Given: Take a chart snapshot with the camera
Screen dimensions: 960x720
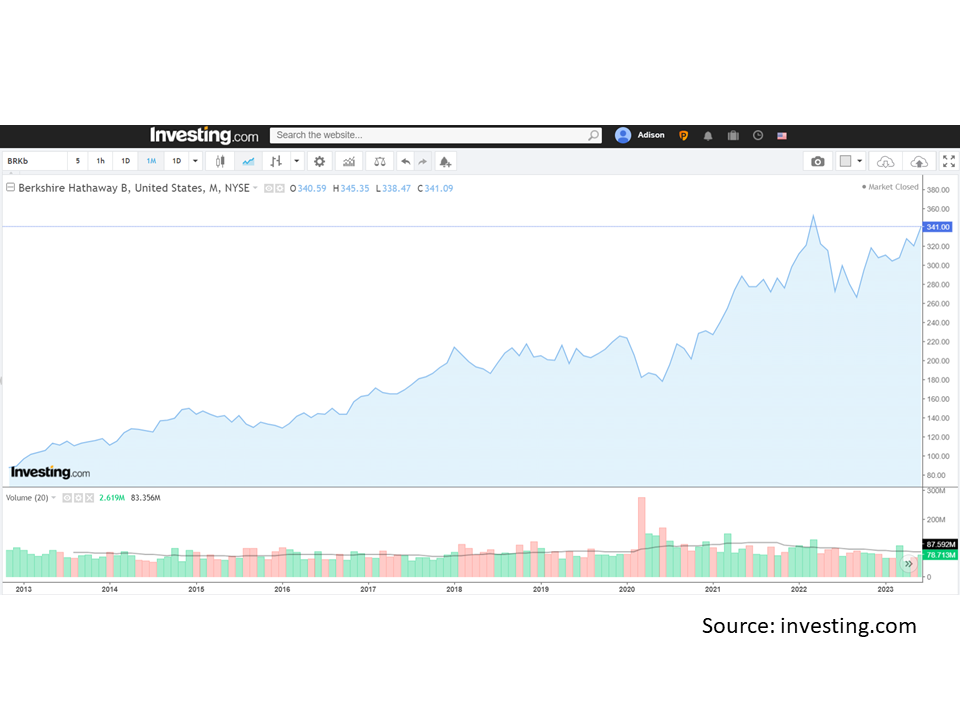Looking at the screenshot, I should pyautogui.click(x=817, y=162).
